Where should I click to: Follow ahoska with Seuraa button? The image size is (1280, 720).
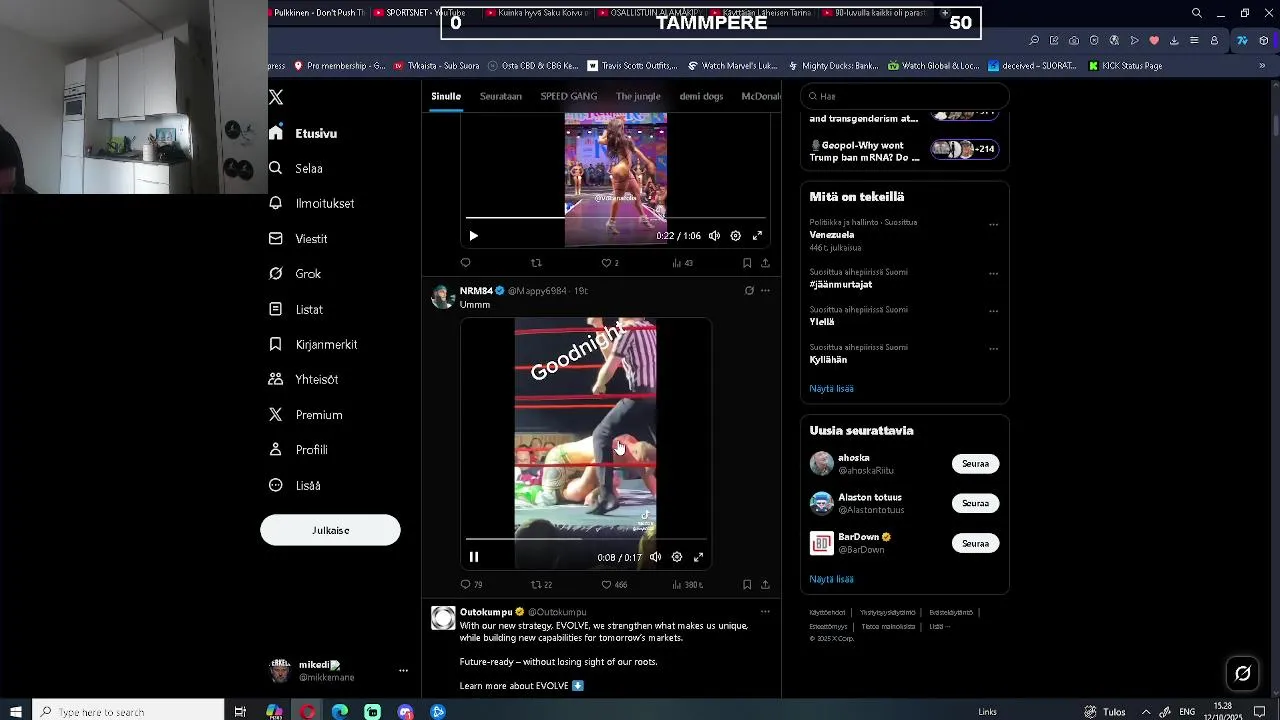975,464
